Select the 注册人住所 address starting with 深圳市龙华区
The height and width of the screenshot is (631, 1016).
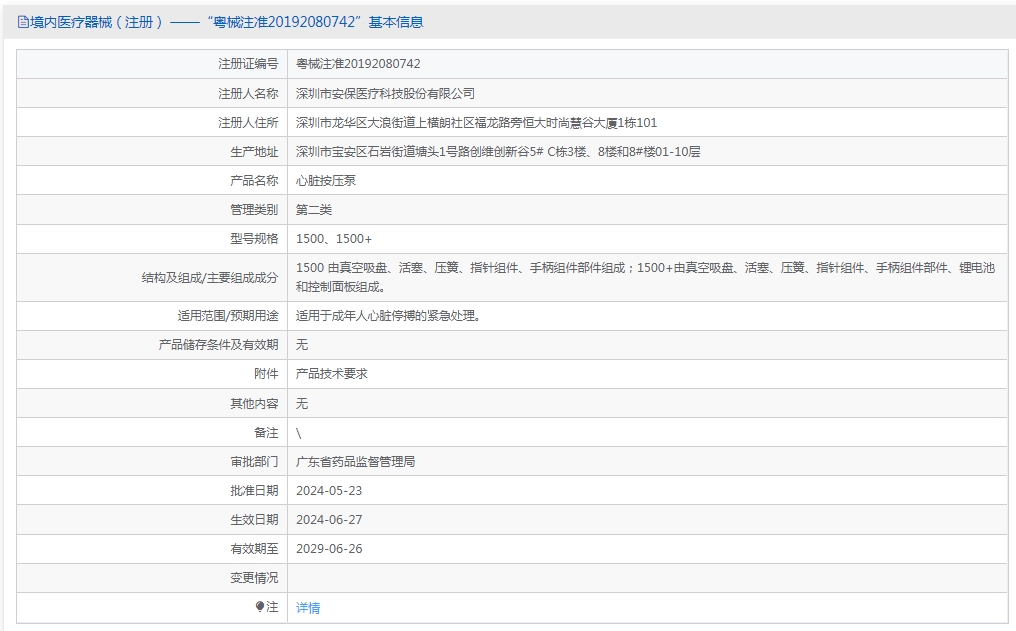pyautogui.click(x=476, y=123)
